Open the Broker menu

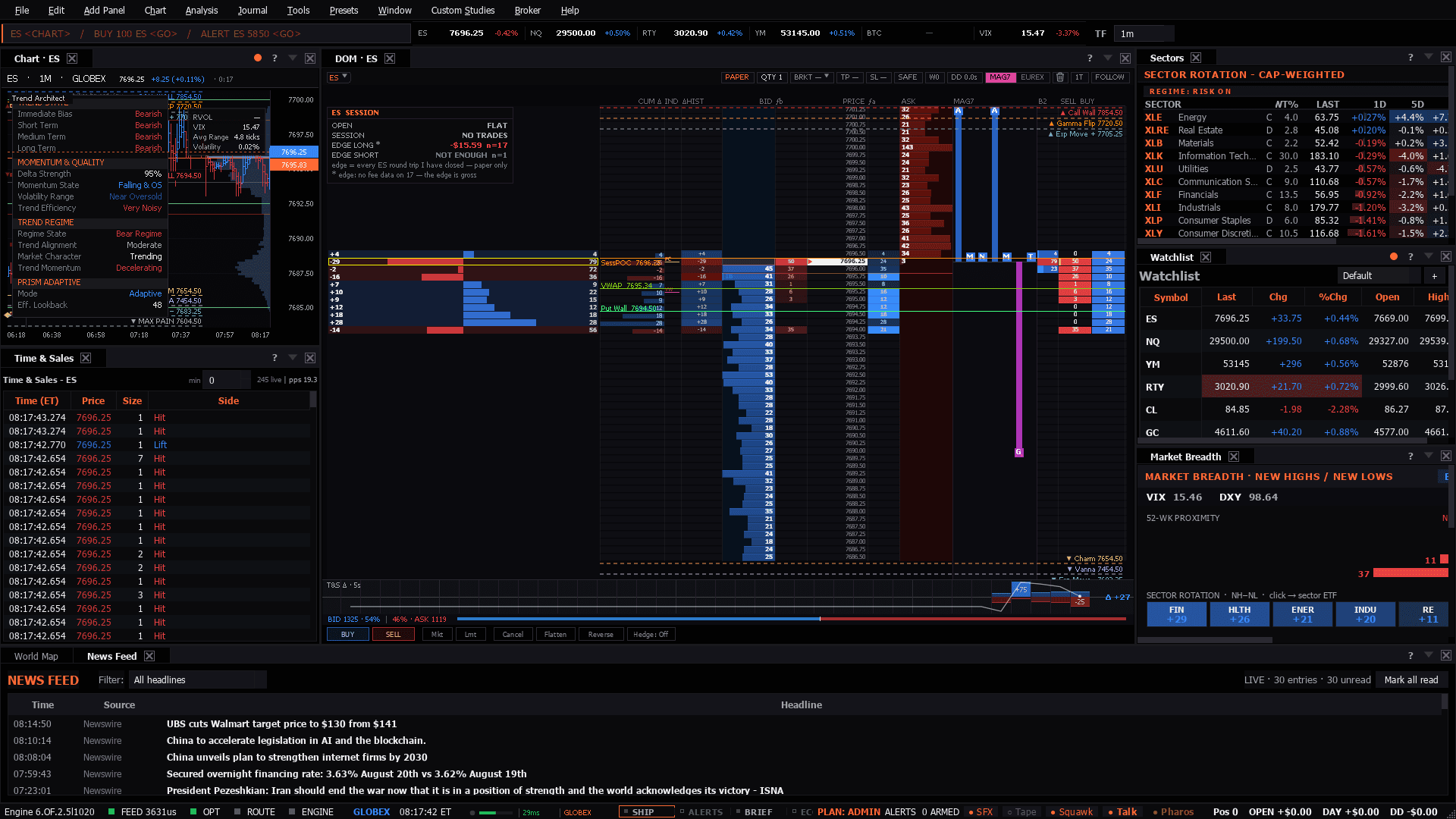pyautogui.click(x=527, y=10)
